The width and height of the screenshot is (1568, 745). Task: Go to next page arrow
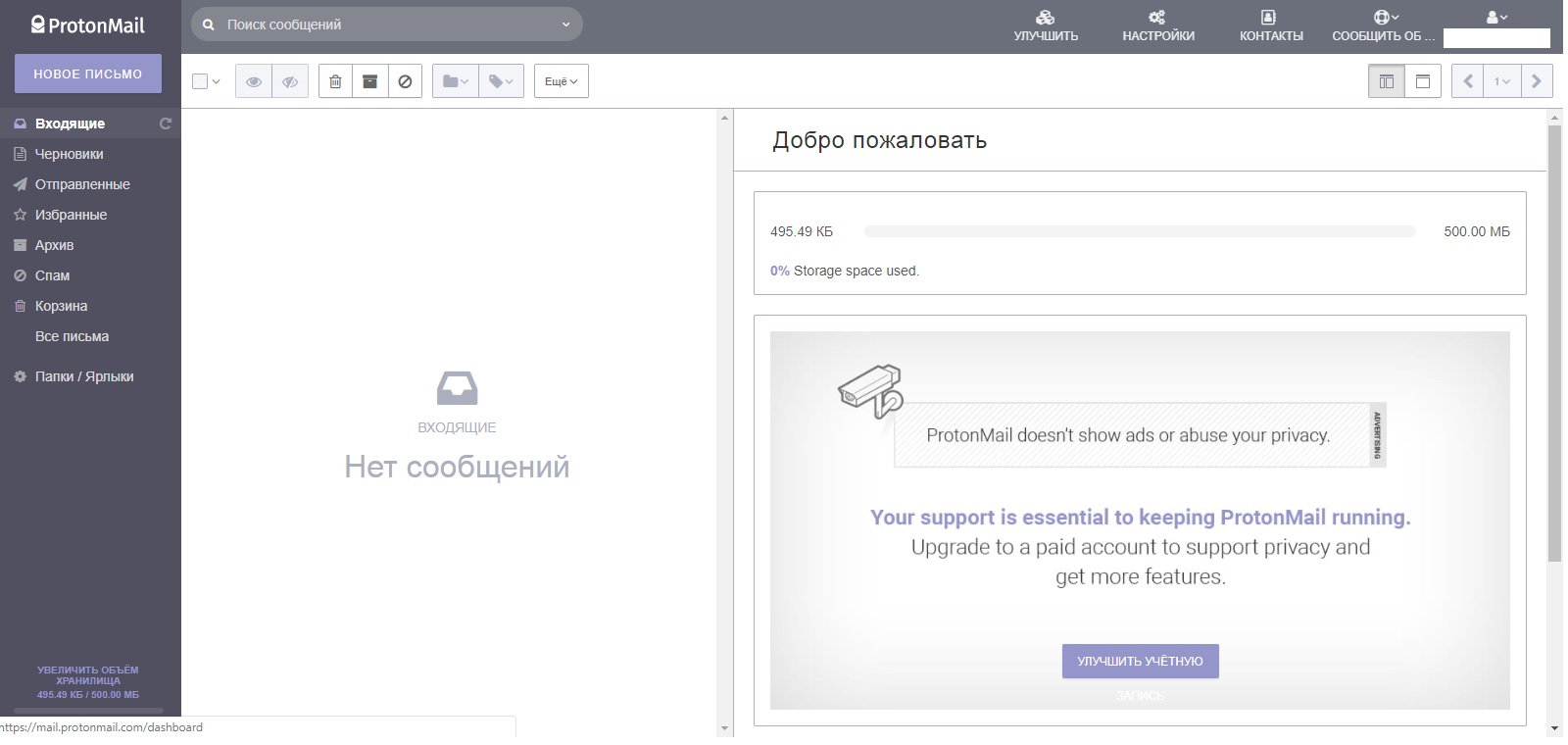coord(1537,81)
